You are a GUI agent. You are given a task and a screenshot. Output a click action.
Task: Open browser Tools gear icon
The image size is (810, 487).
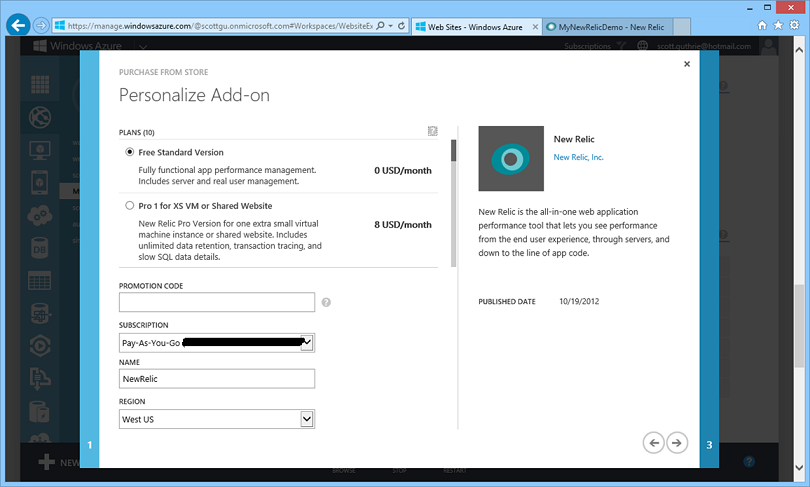(x=795, y=25)
